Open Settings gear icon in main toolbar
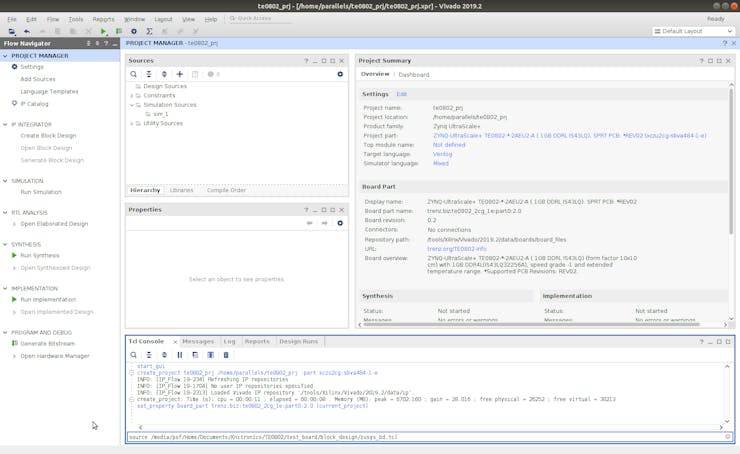The width and height of the screenshot is (740, 454). coord(134,31)
